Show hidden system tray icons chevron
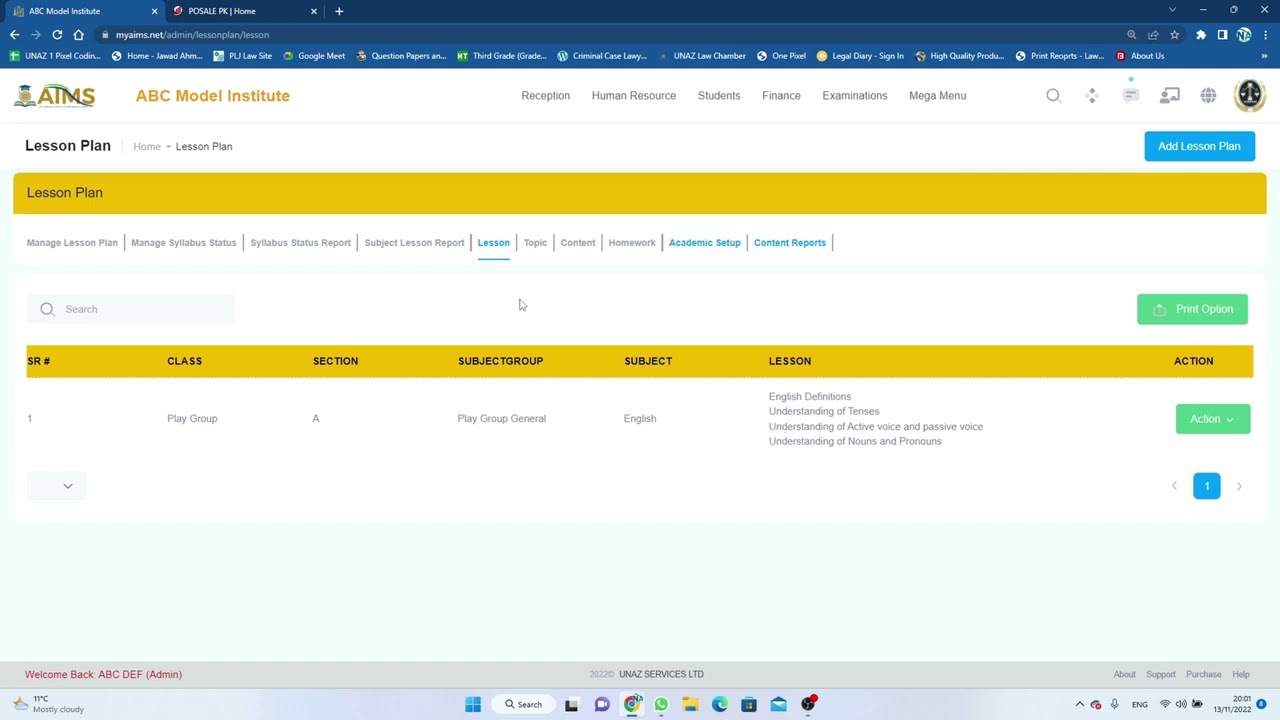The image size is (1280, 720). (x=1080, y=705)
